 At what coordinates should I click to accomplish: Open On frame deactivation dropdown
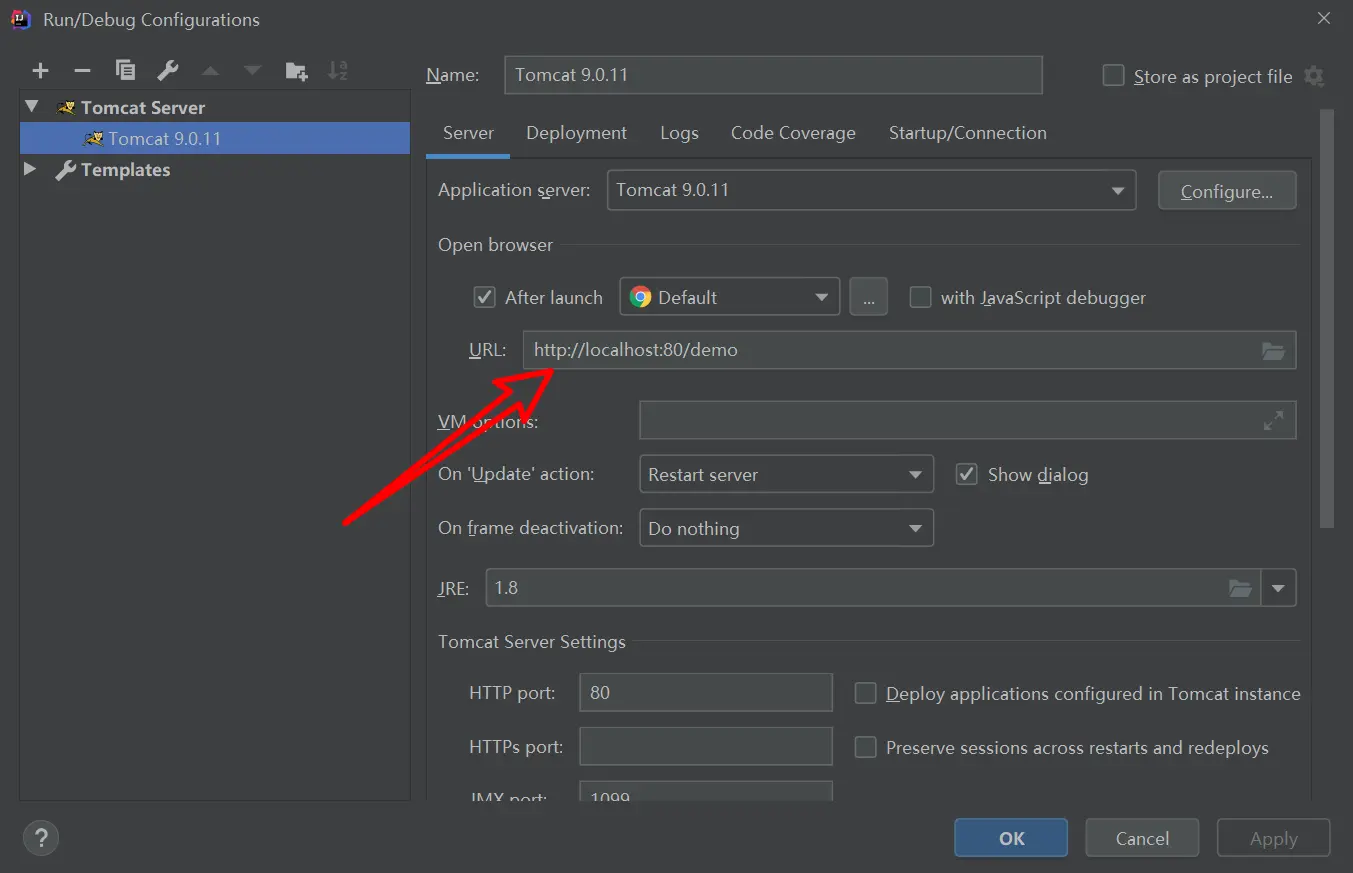[786, 528]
